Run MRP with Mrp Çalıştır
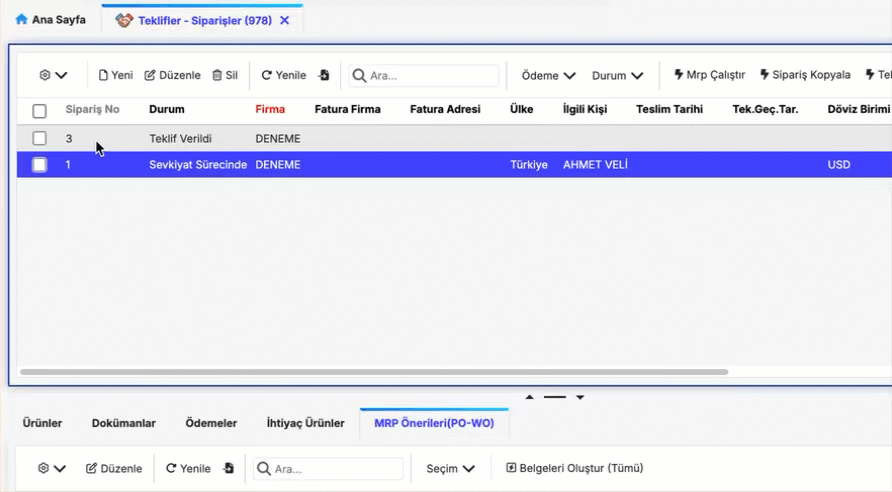Screen dimensions: 892x492 tap(709, 75)
